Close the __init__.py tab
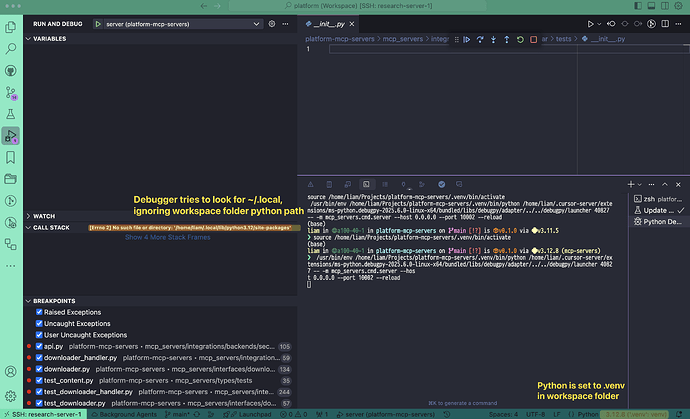 click(x=352, y=24)
